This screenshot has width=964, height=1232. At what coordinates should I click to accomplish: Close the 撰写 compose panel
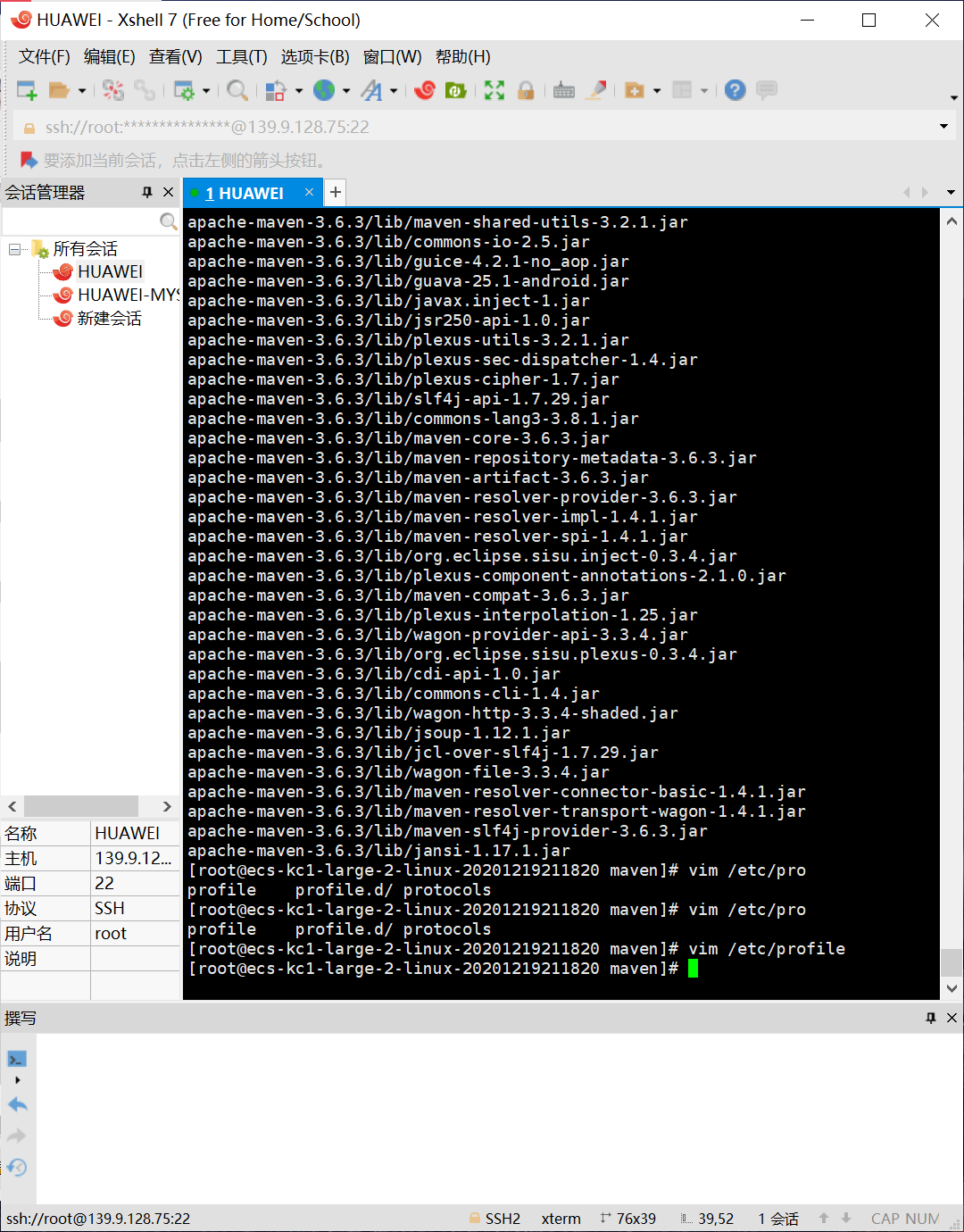952,1018
